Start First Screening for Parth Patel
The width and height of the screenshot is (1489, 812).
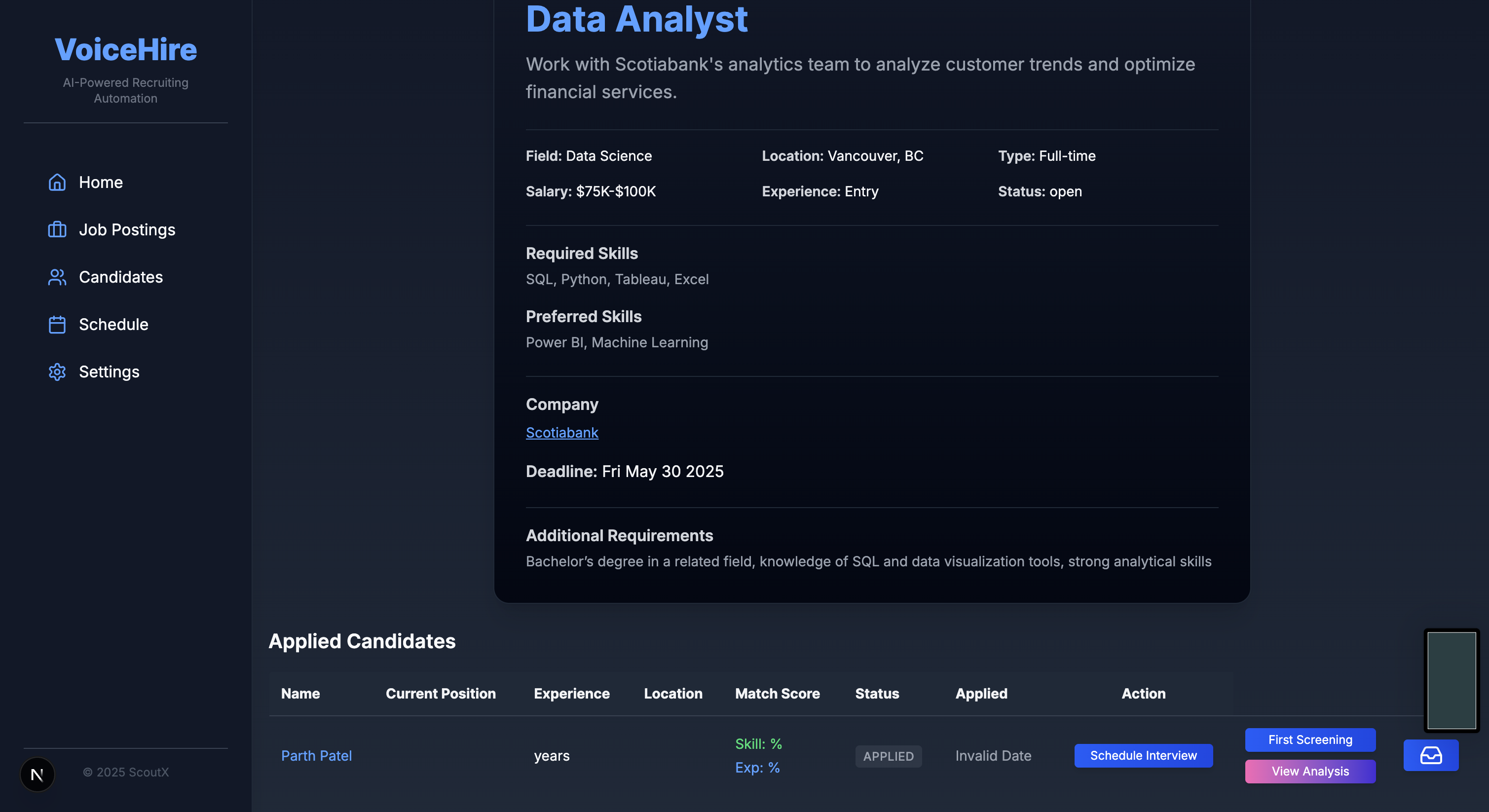tap(1309, 740)
